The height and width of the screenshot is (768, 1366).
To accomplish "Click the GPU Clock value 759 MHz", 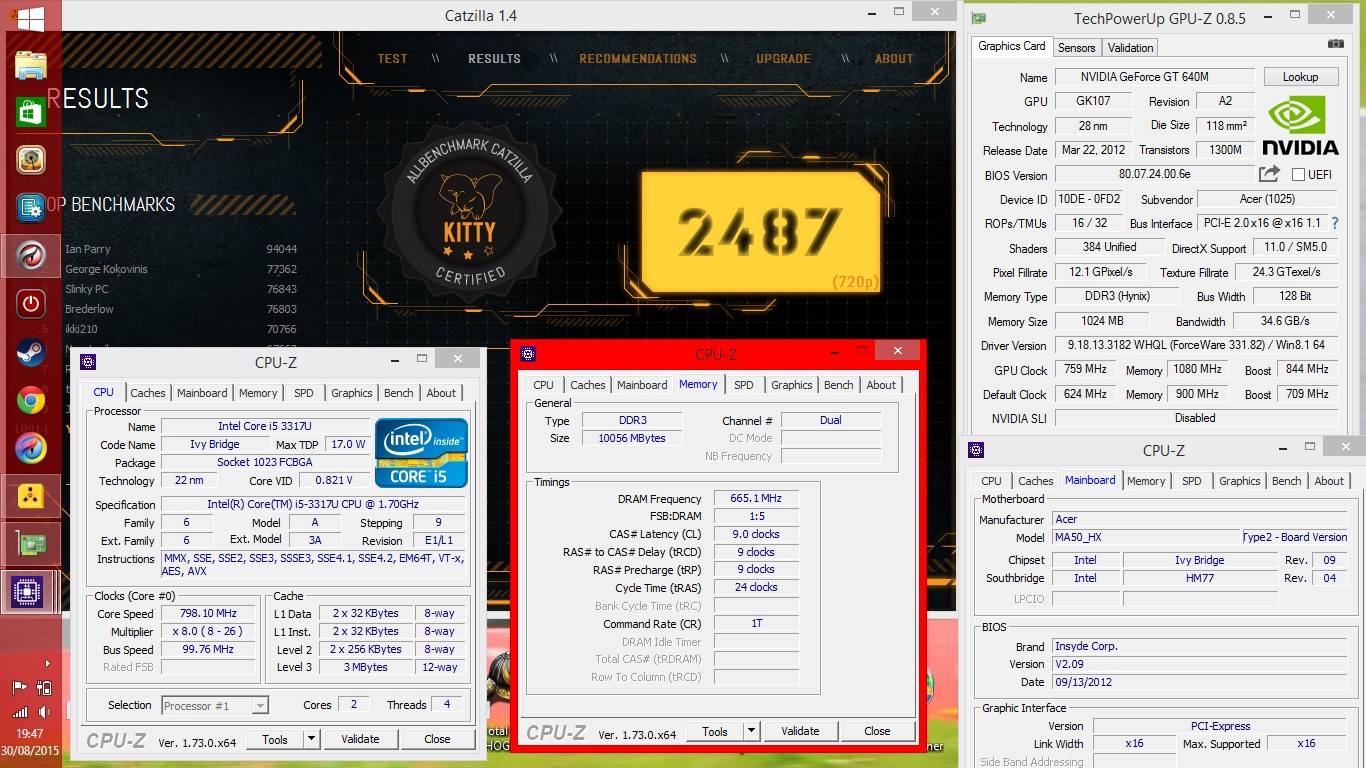I will tap(1087, 370).
